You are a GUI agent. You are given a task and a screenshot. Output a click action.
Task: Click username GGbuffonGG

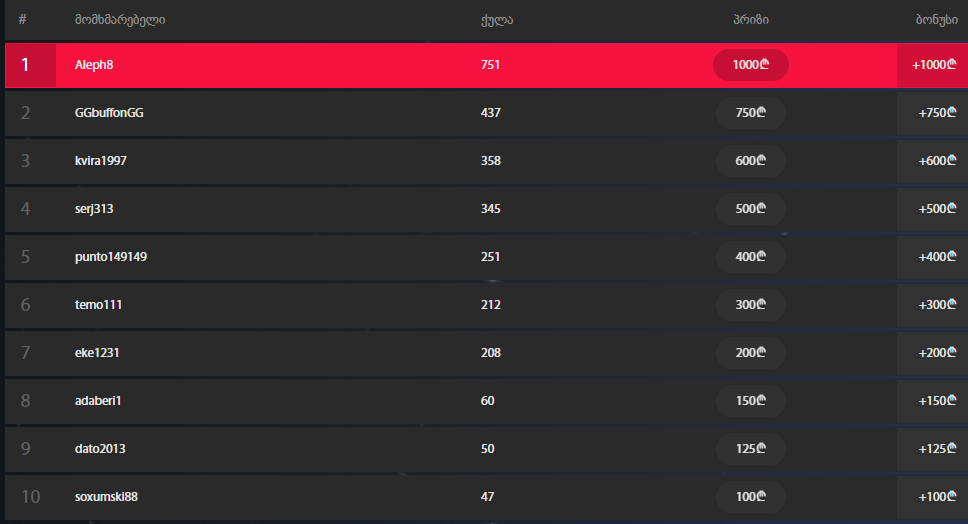(x=109, y=113)
